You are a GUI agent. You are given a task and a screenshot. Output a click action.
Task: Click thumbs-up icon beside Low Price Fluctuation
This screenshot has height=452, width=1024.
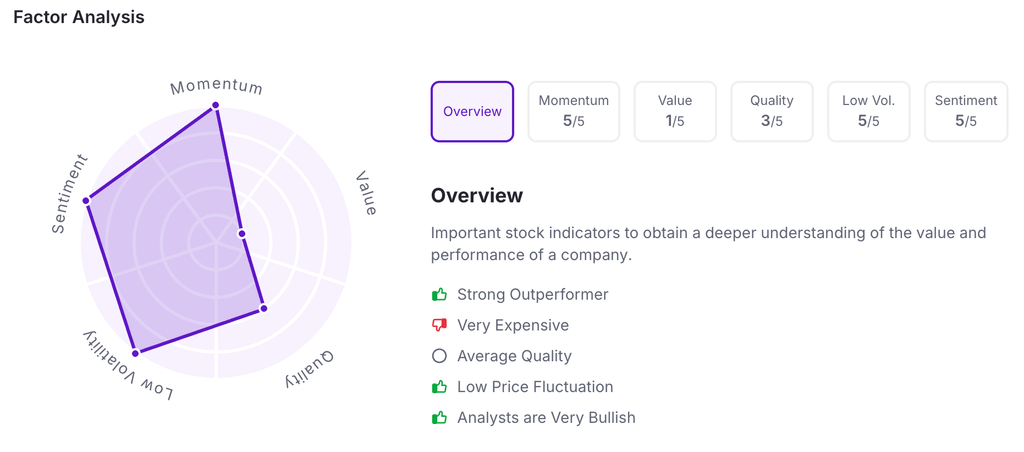[x=439, y=387]
